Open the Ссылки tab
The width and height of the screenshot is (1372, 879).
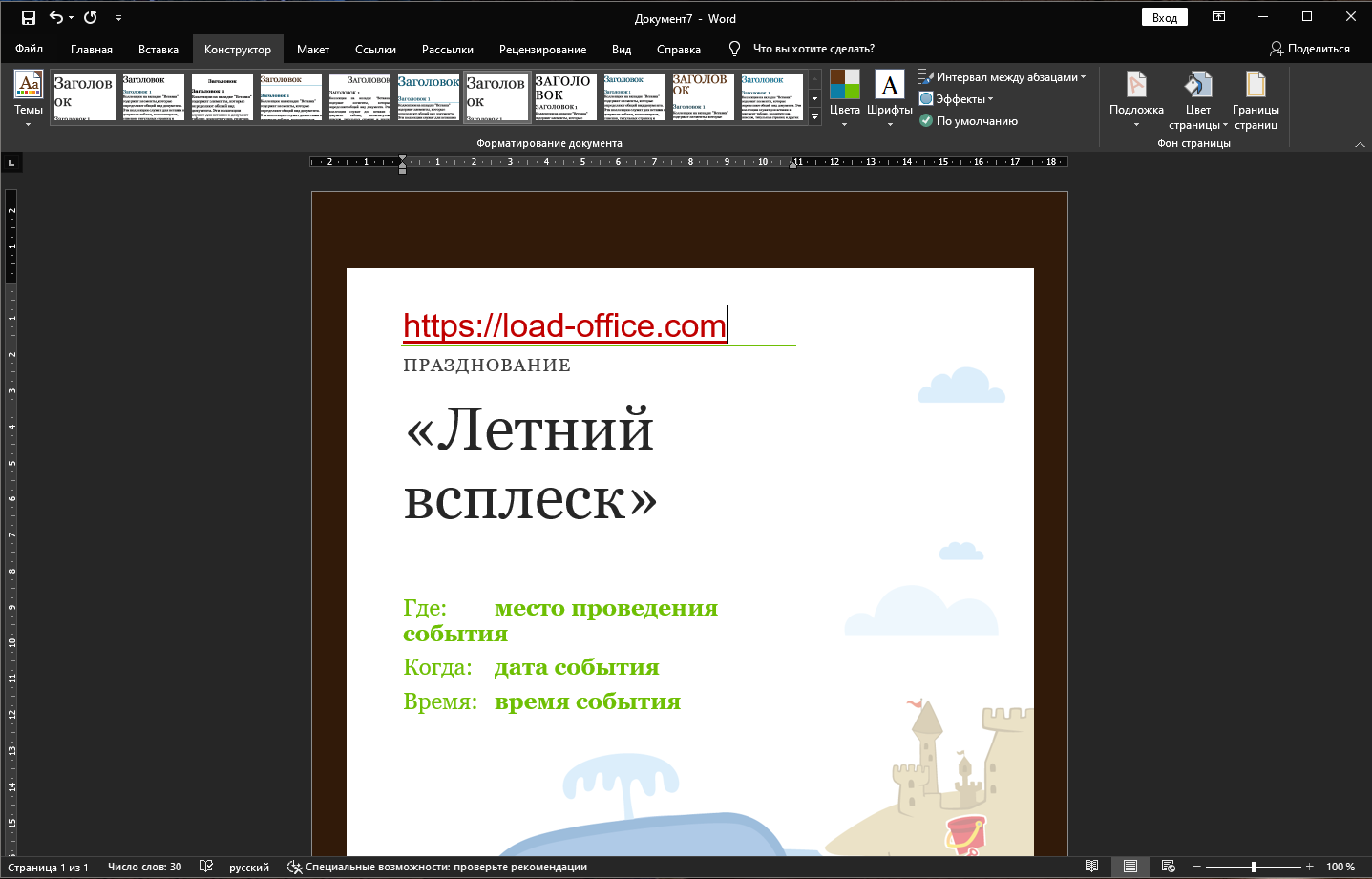[375, 49]
